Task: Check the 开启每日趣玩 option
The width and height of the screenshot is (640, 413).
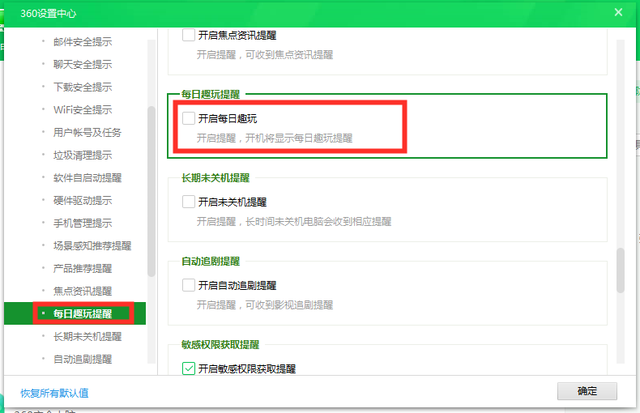Action: pos(189,119)
